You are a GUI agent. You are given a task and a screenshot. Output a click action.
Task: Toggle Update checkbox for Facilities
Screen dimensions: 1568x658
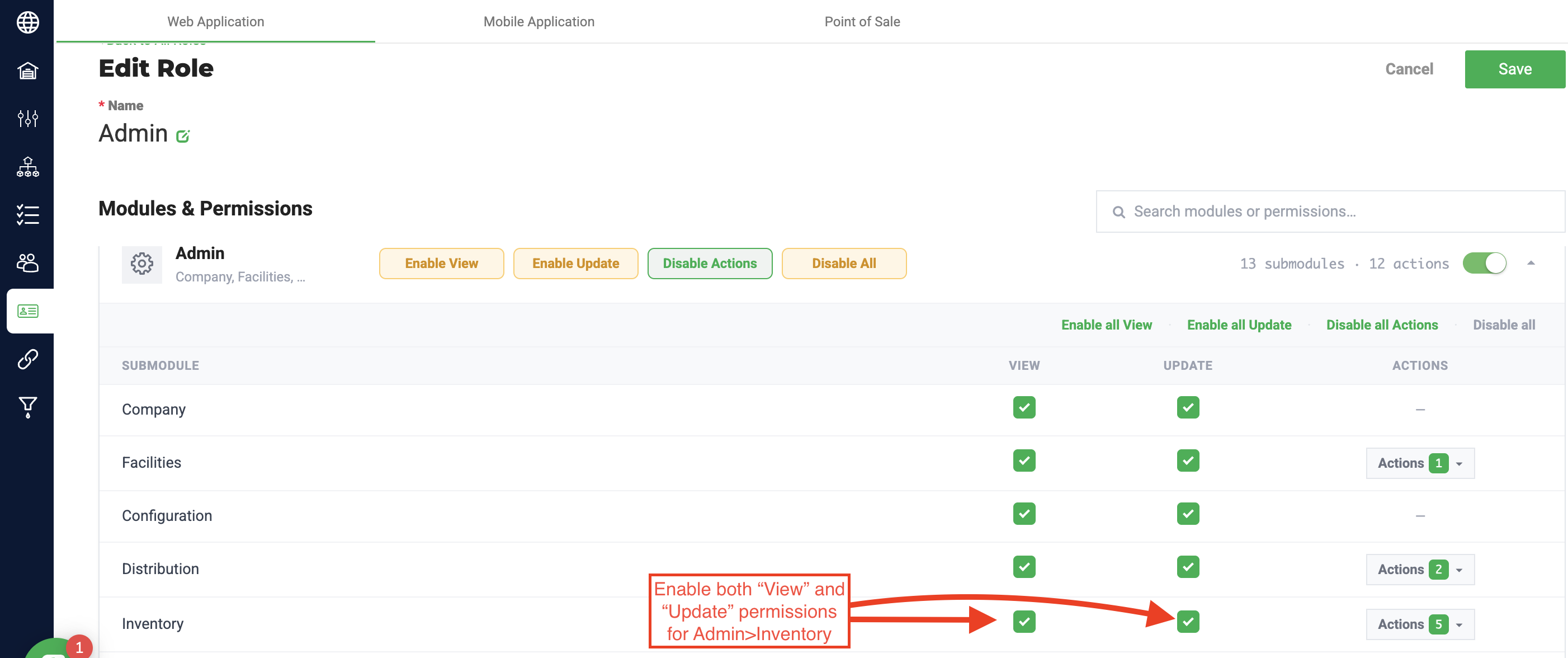click(1188, 460)
